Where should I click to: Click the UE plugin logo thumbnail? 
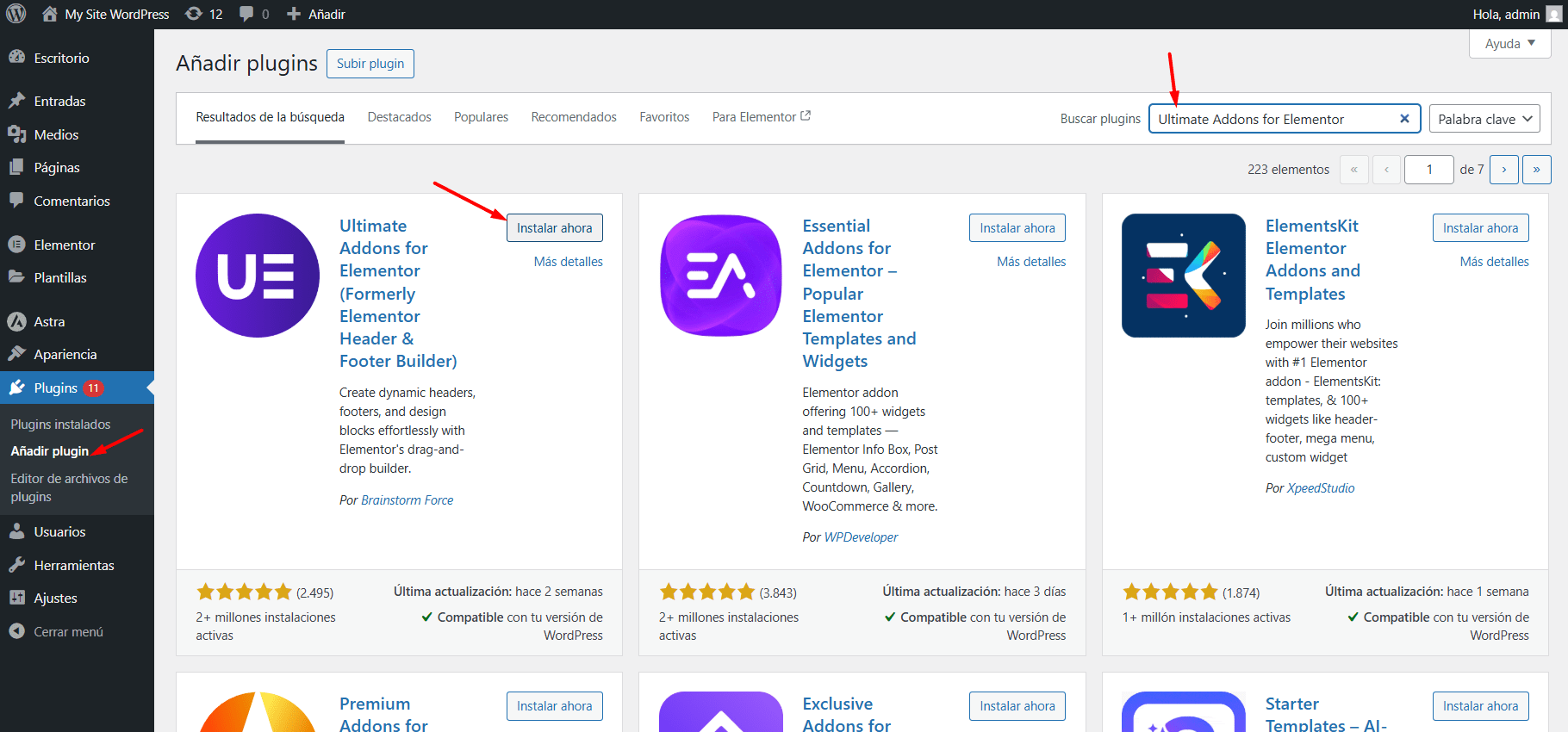[x=258, y=276]
